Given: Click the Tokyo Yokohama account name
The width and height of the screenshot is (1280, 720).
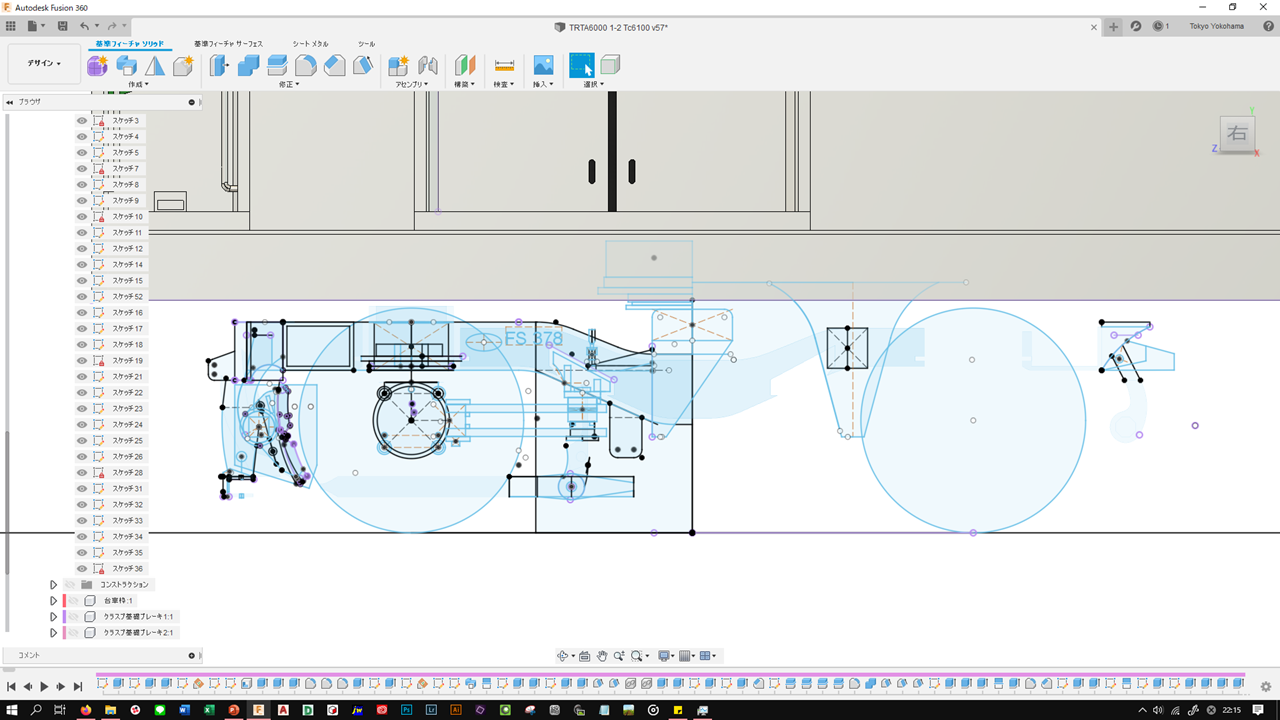Looking at the screenshot, I should [x=1216, y=26].
